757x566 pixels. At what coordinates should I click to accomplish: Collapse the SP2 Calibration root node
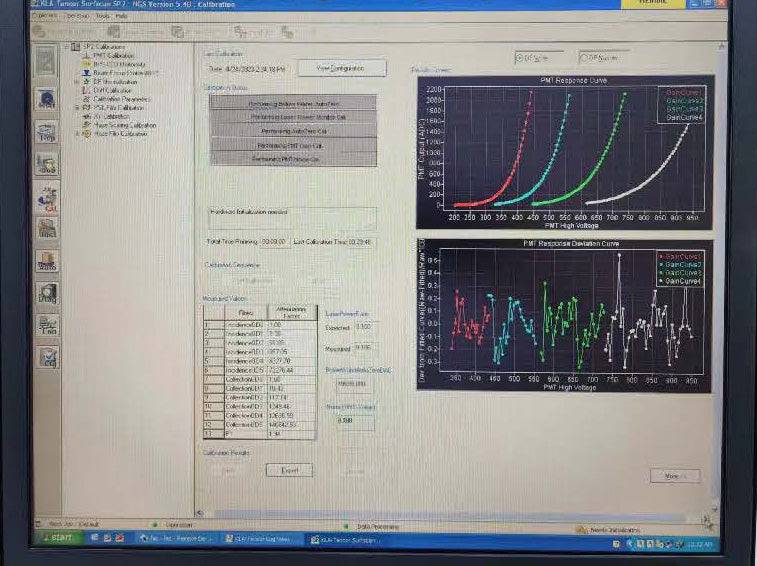(x=67, y=47)
